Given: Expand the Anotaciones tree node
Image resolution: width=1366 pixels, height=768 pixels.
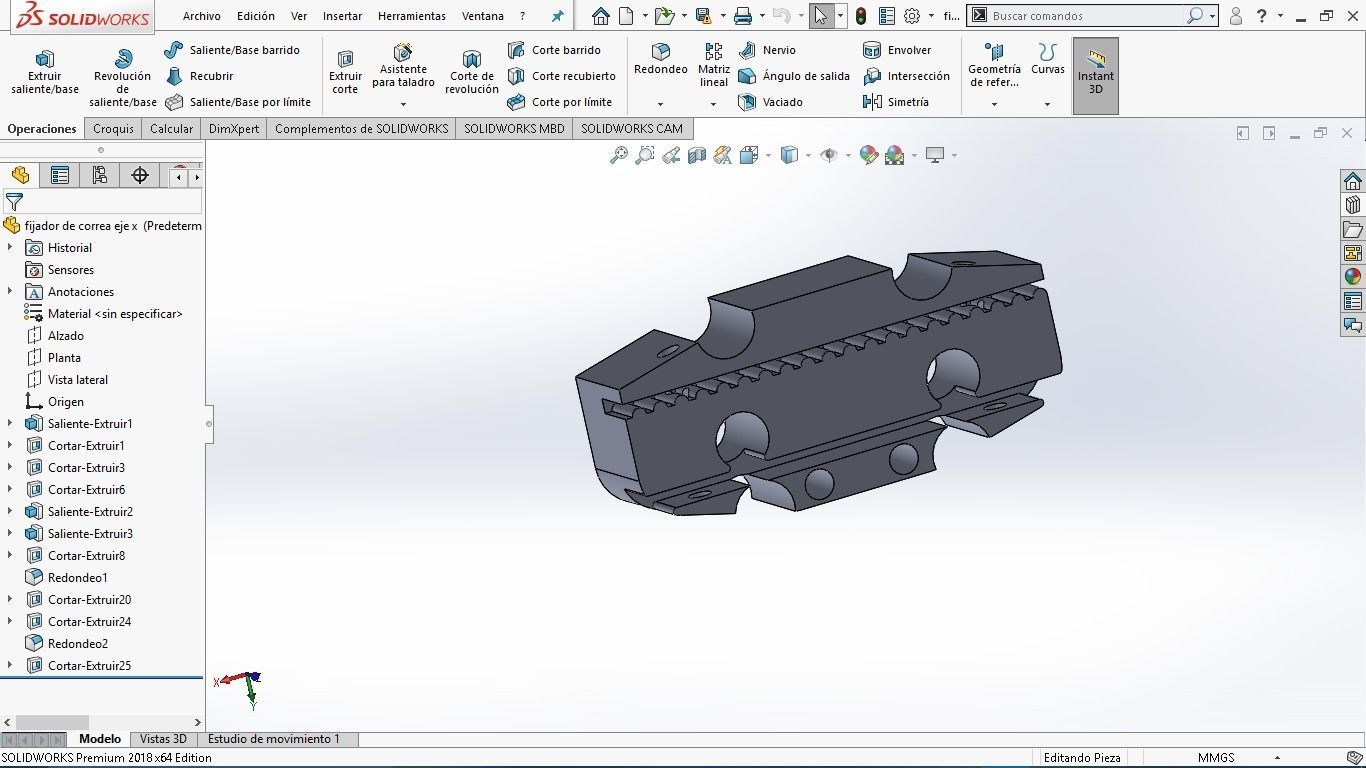Looking at the screenshot, I should [10, 292].
